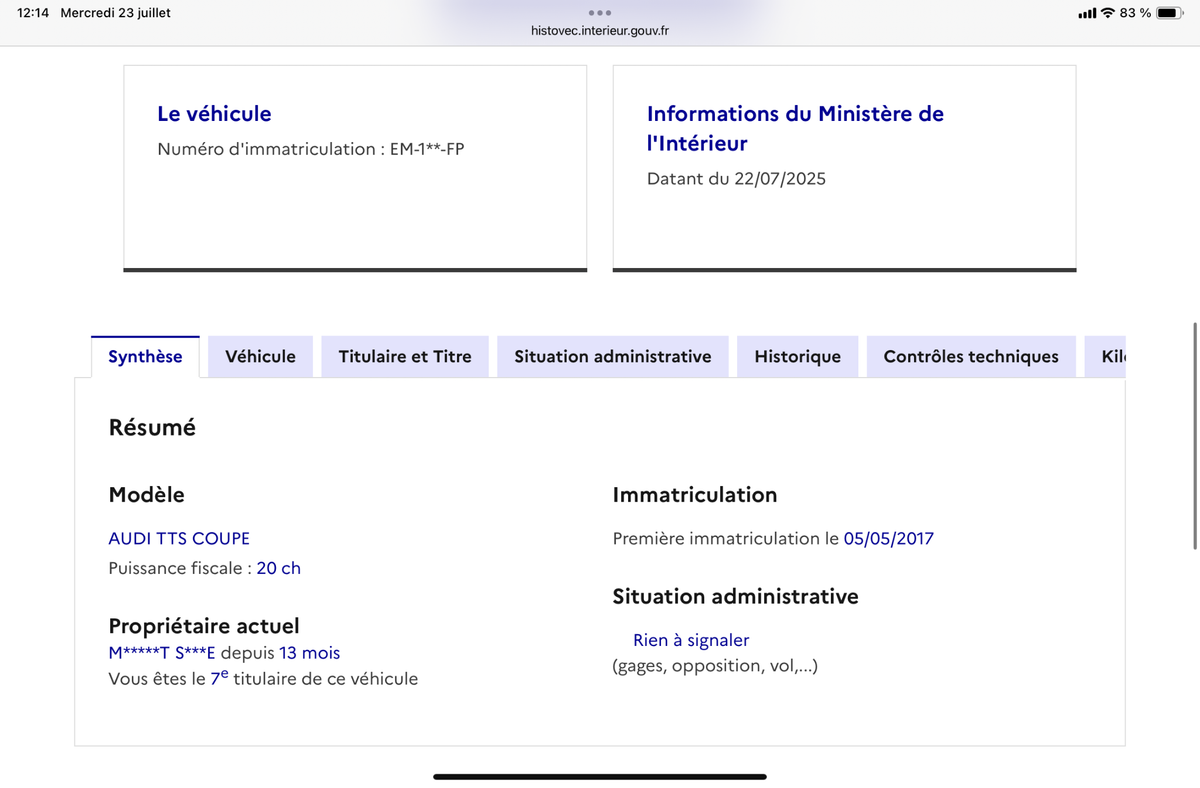This screenshot has width=1200, height=788.
Task: Click the 'Le véhicule' card heading
Action: [214, 114]
